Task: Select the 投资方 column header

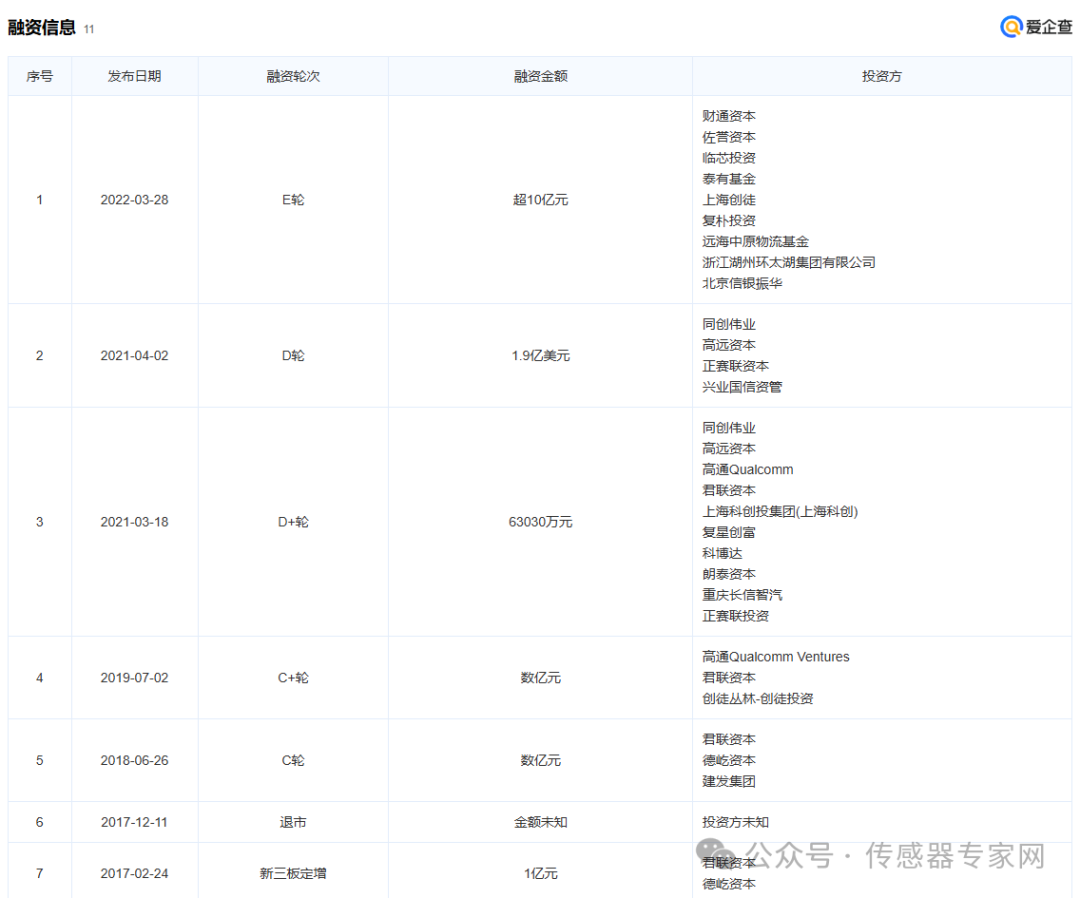Action: (882, 76)
